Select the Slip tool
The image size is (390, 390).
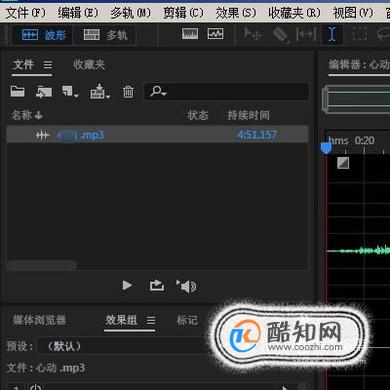pos(306,34)
